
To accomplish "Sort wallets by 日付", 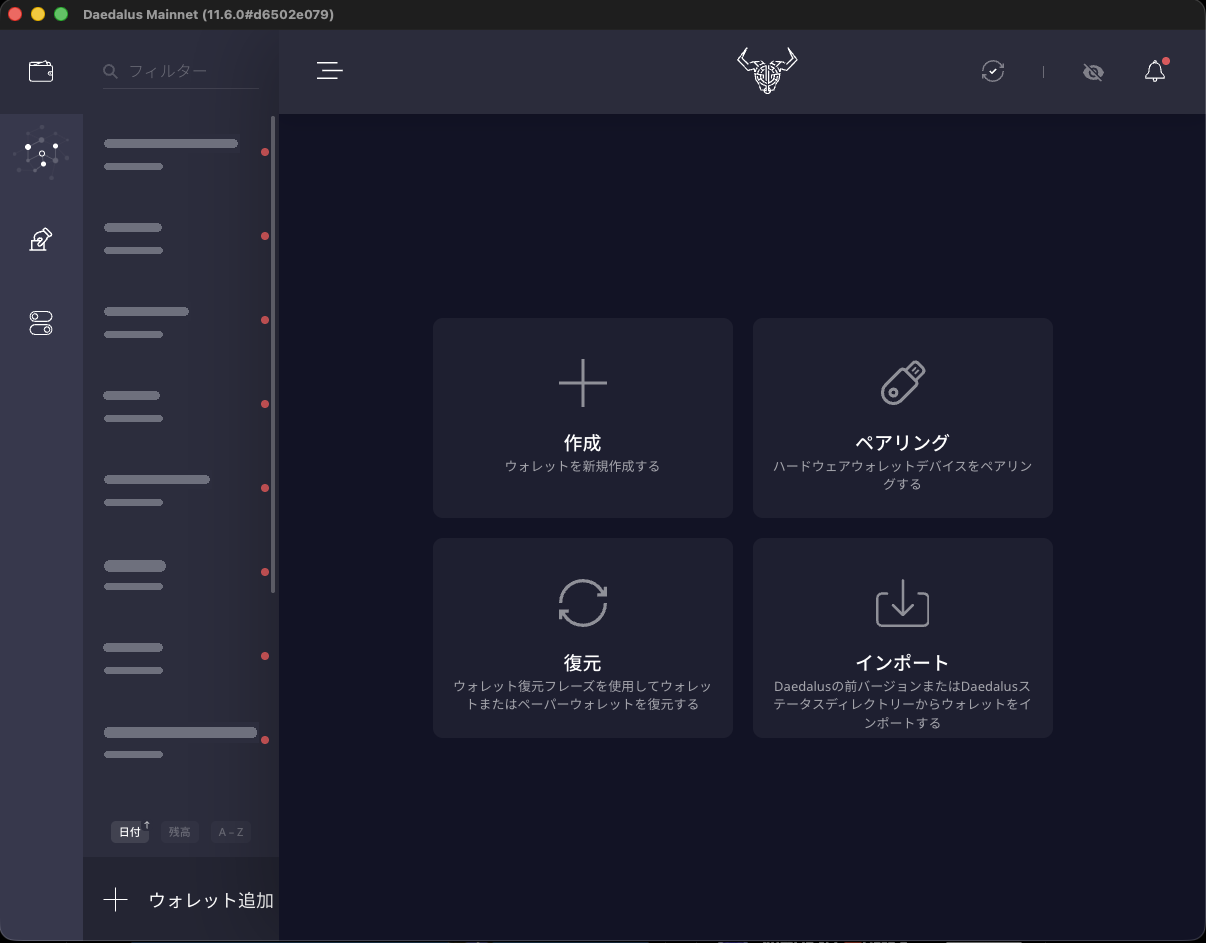I will [130, 832].
